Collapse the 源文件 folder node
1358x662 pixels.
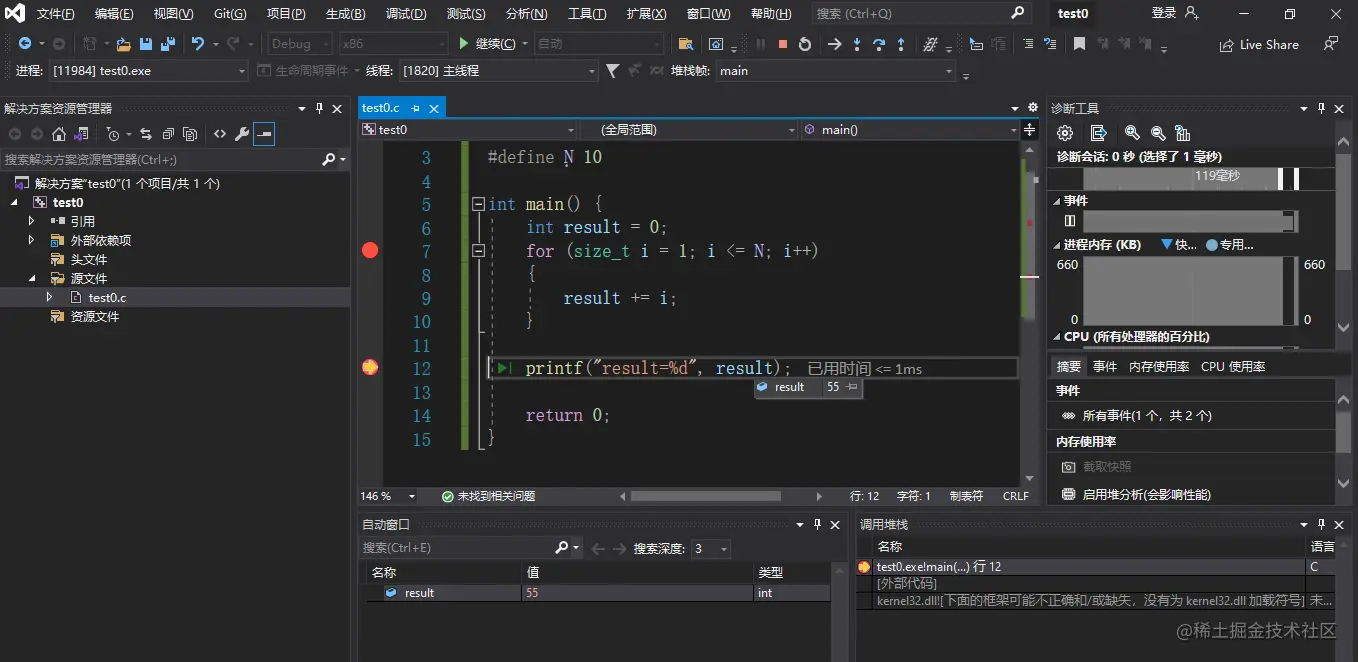[31, 279]
